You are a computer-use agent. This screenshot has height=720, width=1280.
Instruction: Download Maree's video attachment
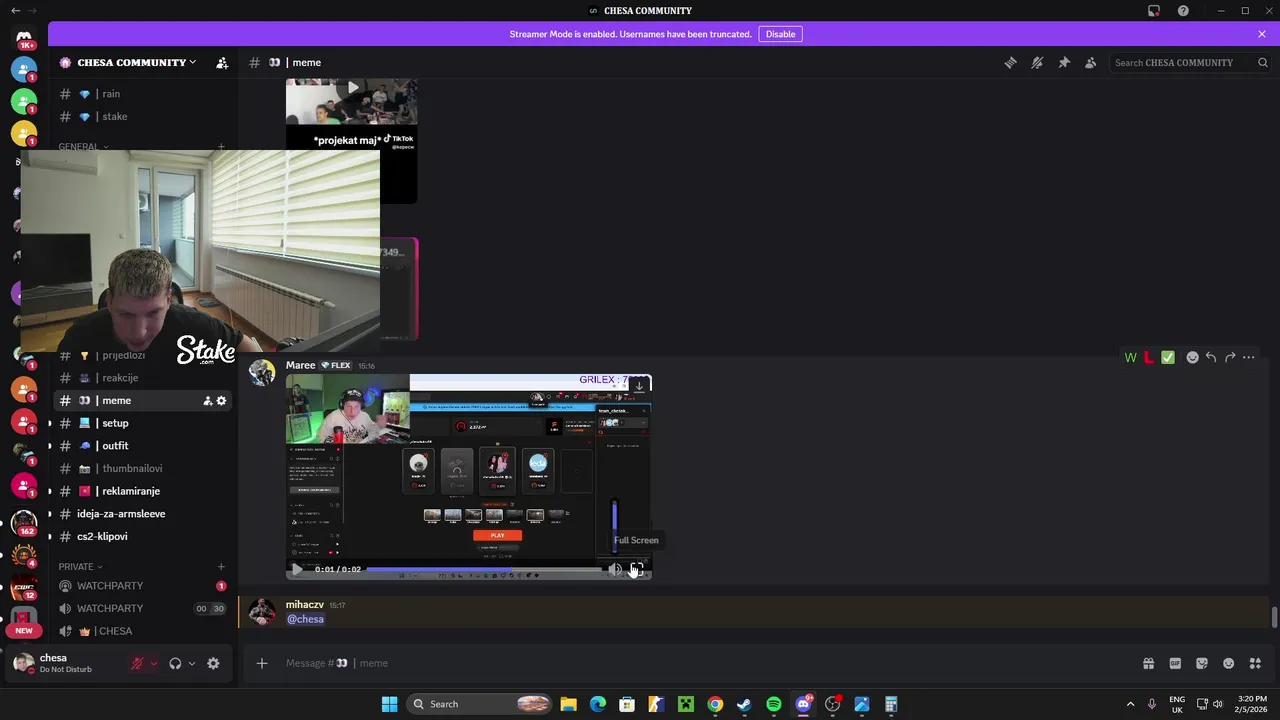639,386
